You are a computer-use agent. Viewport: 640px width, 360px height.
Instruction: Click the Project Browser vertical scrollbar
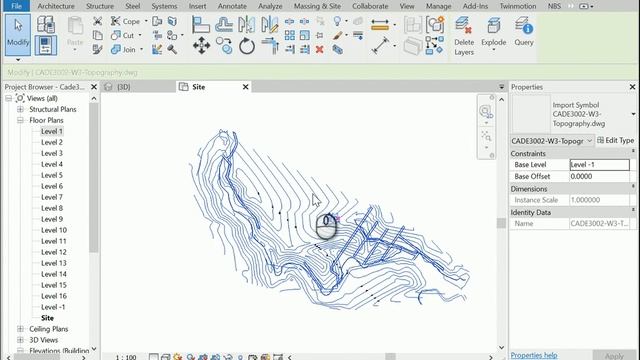(x=93, y=178)
